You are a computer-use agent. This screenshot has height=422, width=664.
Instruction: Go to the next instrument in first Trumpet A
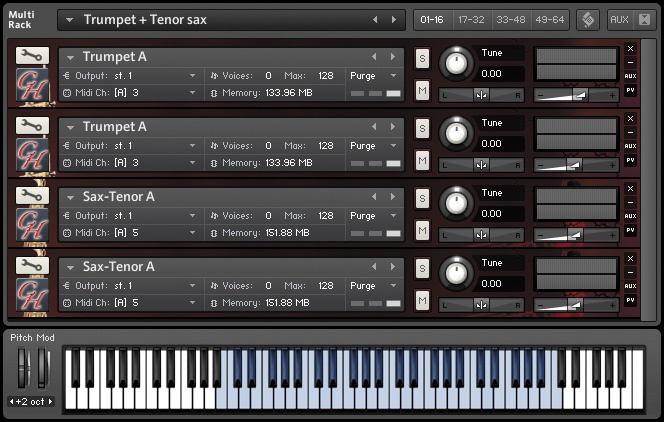393,57
